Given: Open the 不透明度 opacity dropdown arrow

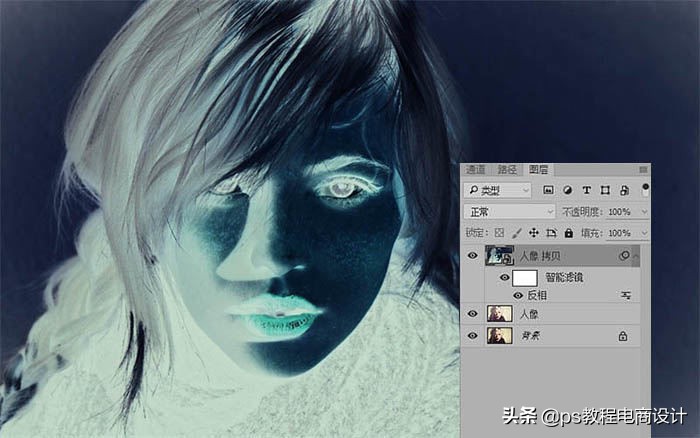Looking at the screenshot, I should point(643,212).
